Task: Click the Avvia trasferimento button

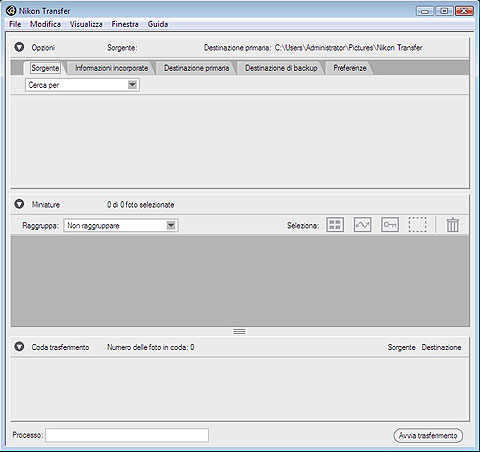Action: pos(428,435)
